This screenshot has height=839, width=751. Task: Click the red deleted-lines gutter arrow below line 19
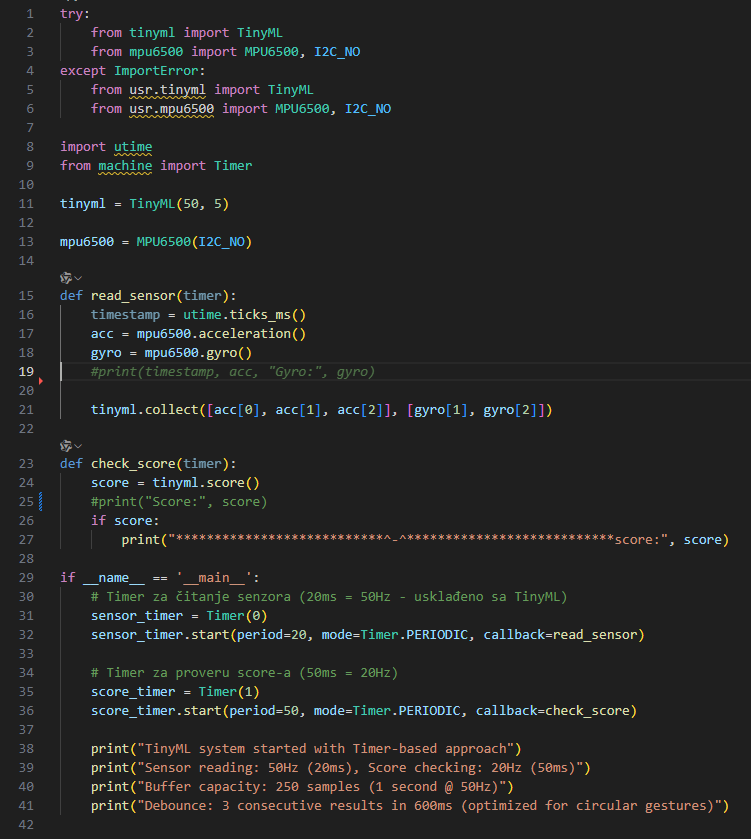[41, 381]
